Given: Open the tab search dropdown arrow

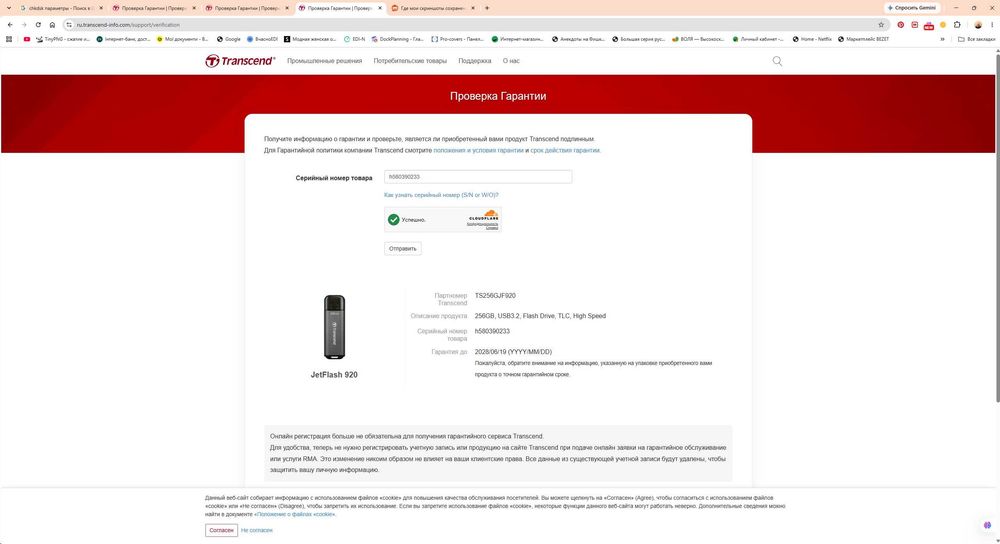Looking at the screenshot, I should [x=8, y=8].
